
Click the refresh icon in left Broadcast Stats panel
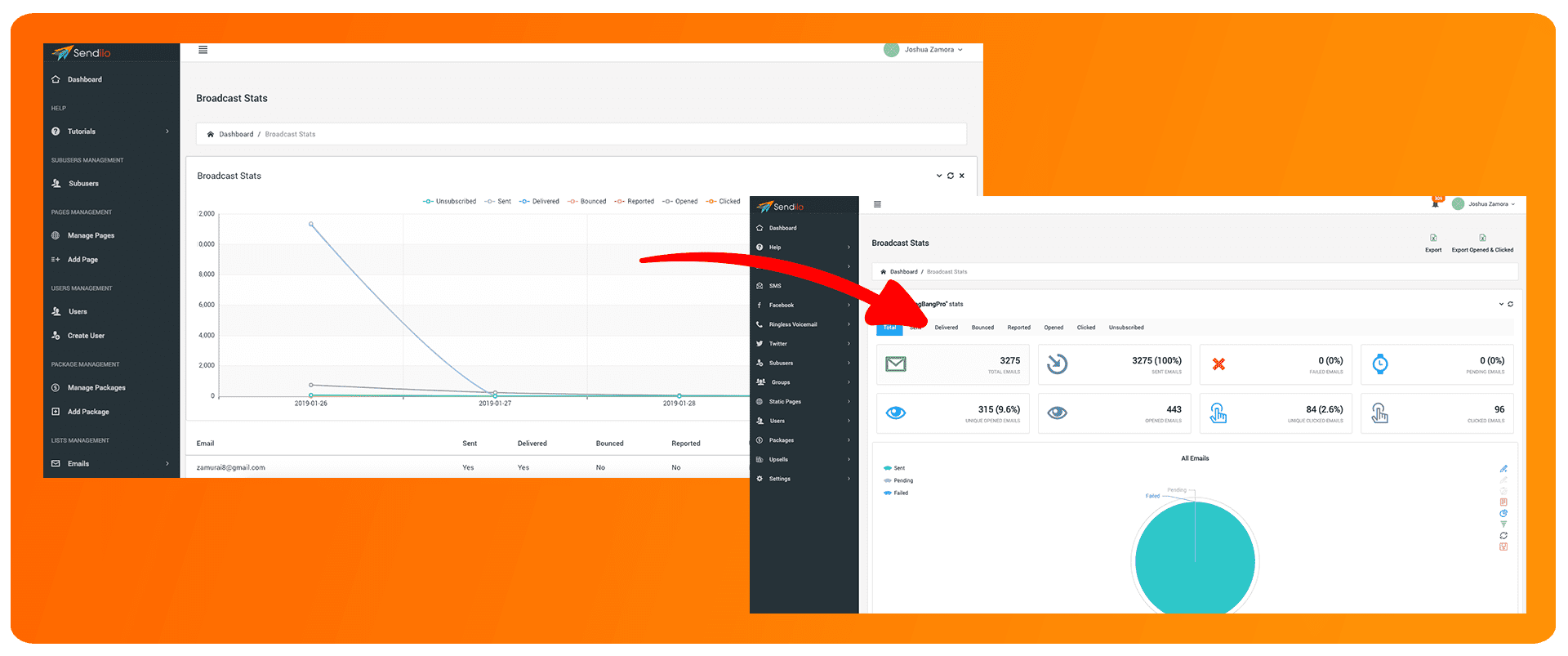951,176
